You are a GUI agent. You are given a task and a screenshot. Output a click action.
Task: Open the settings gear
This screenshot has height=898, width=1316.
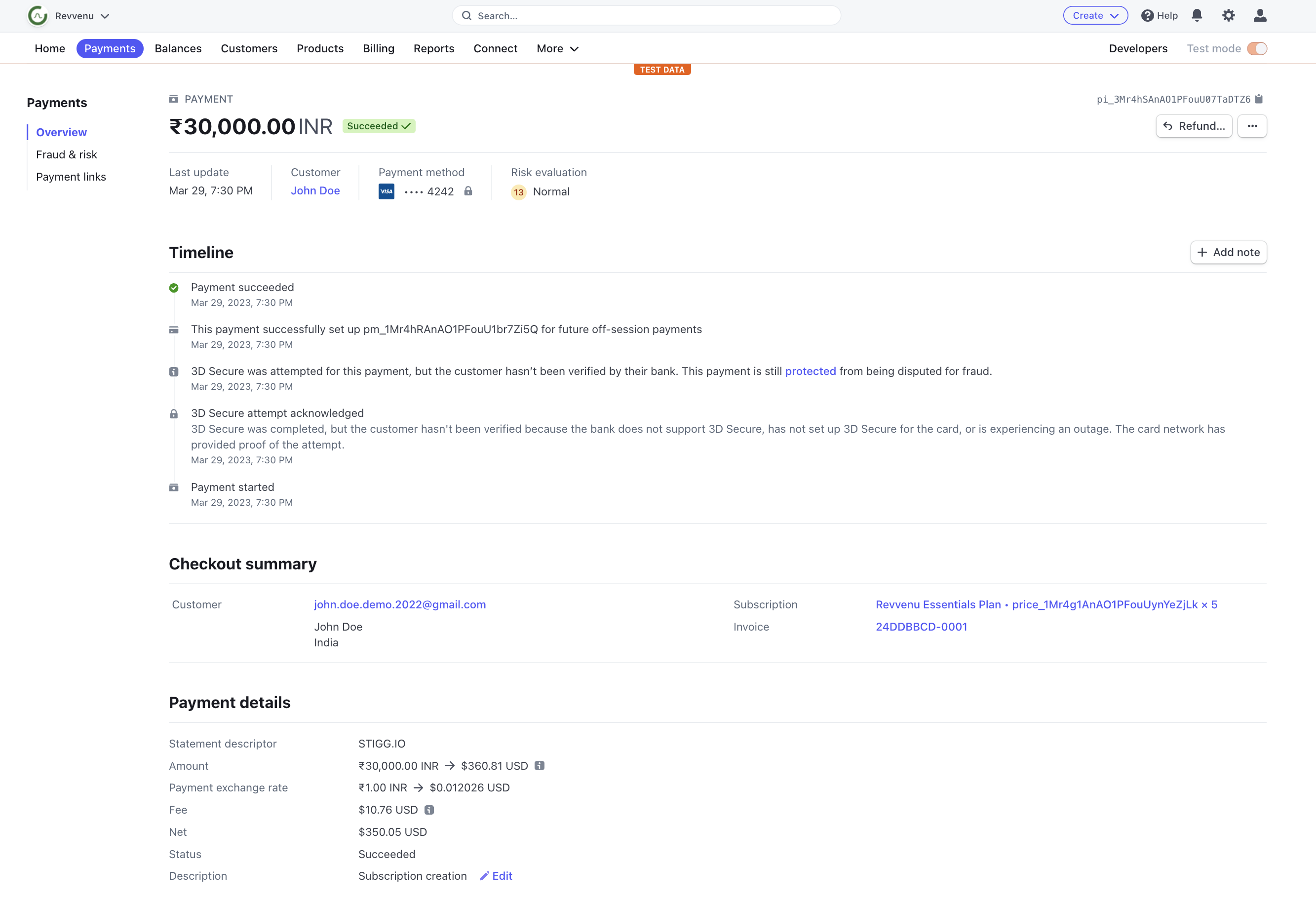point(1228,15)
